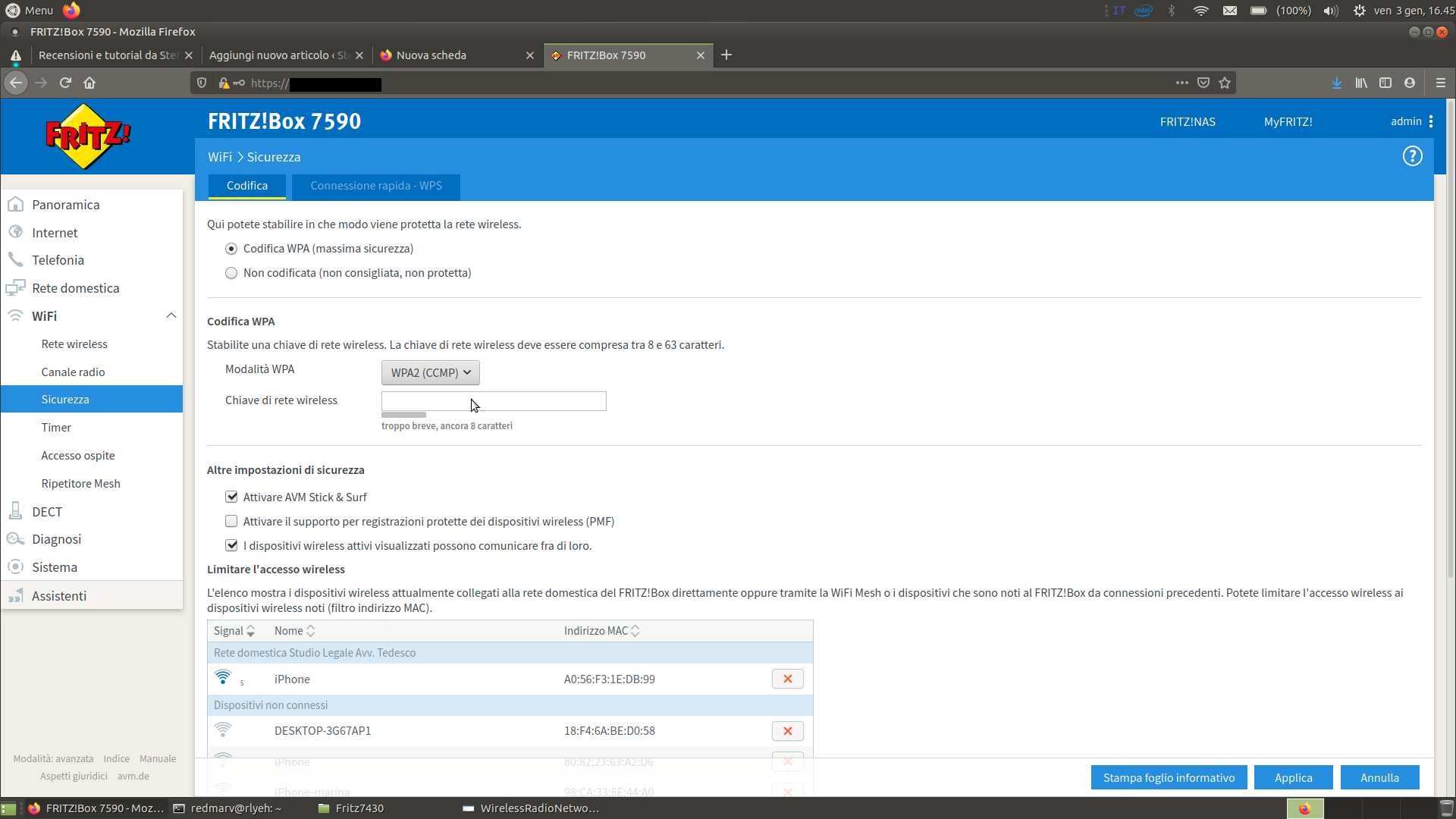Bookmark this page with star icon
Viewport: 1456px width, 819px height.
tap(1225, 83)
